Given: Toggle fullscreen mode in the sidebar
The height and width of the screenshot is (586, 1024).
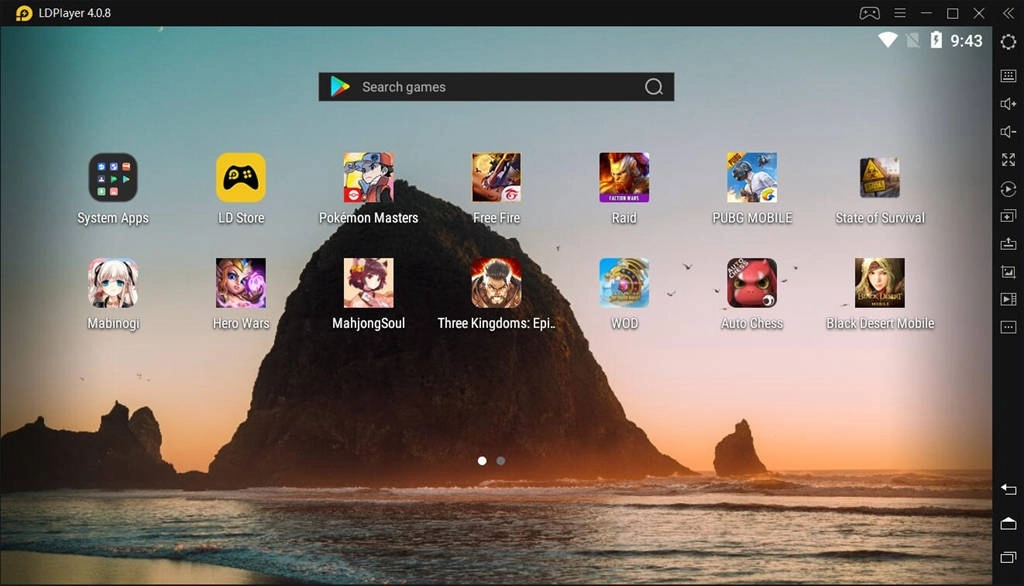Looking at the screenshot, I should pos(1008,160).
